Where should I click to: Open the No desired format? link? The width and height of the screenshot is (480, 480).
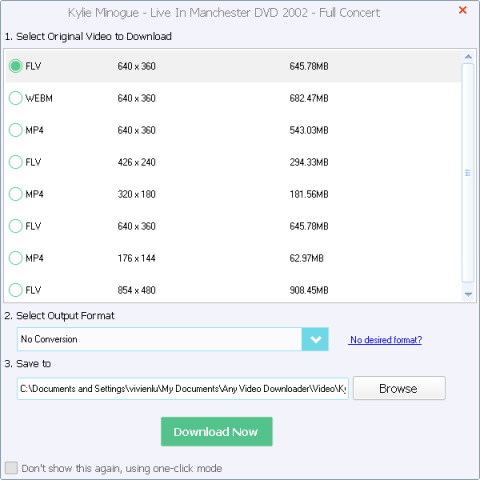click(x=385, y=340)
